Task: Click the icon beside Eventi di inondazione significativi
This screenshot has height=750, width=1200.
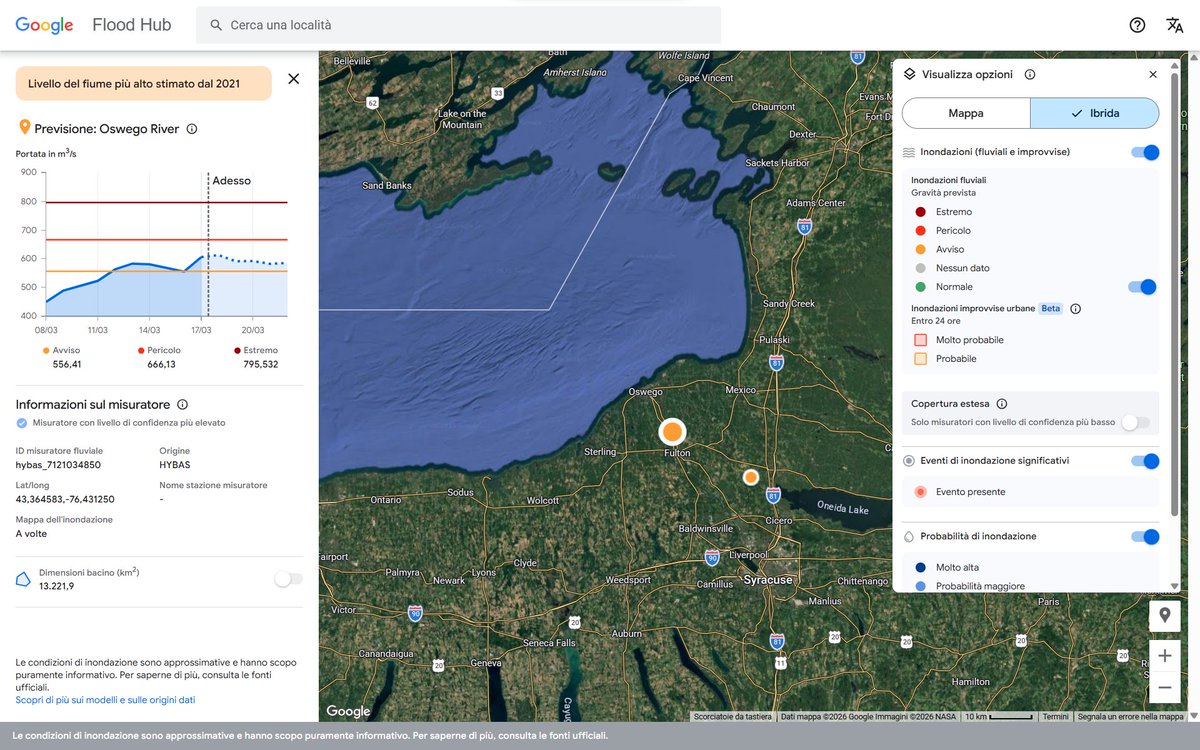Action: click(x=909, y=461)
